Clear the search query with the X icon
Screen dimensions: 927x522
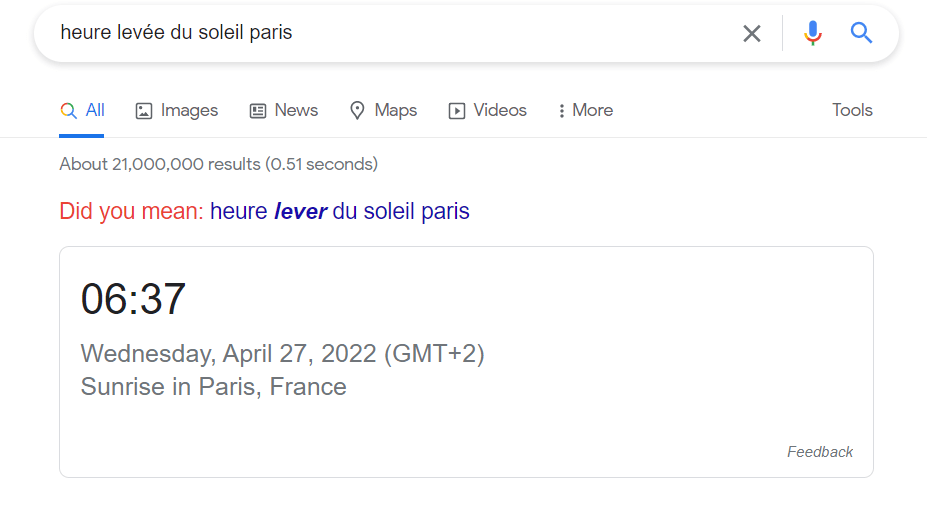(752, 33)
